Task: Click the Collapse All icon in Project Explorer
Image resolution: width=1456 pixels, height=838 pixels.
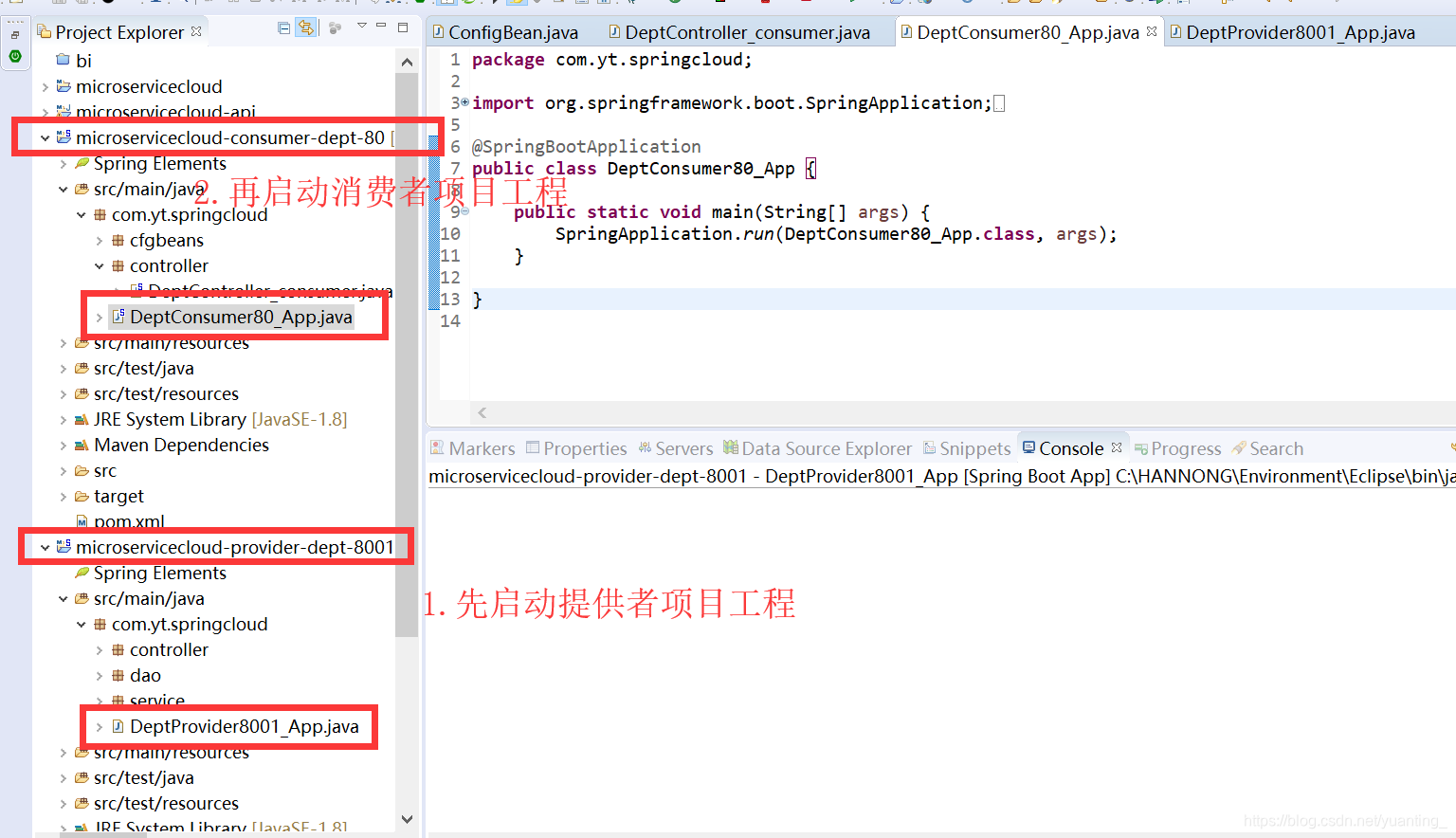Action: 284,28
